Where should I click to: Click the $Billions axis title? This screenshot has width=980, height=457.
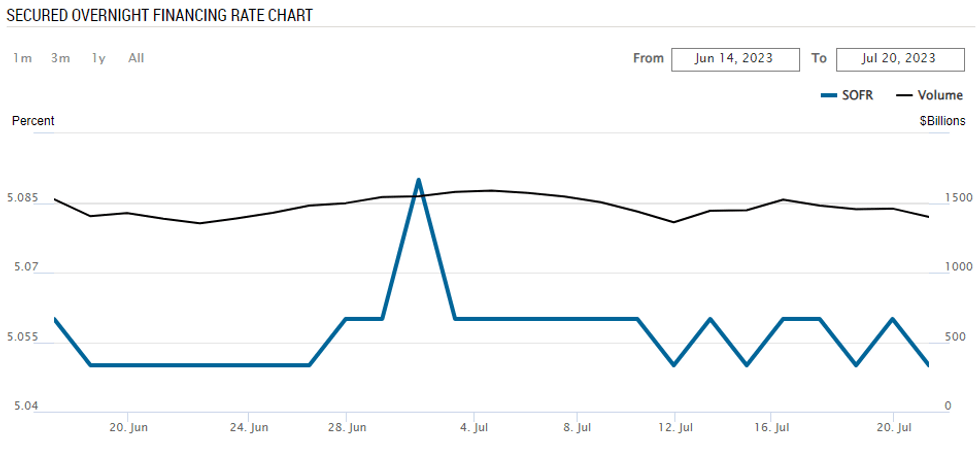click(x=943, y=121)
